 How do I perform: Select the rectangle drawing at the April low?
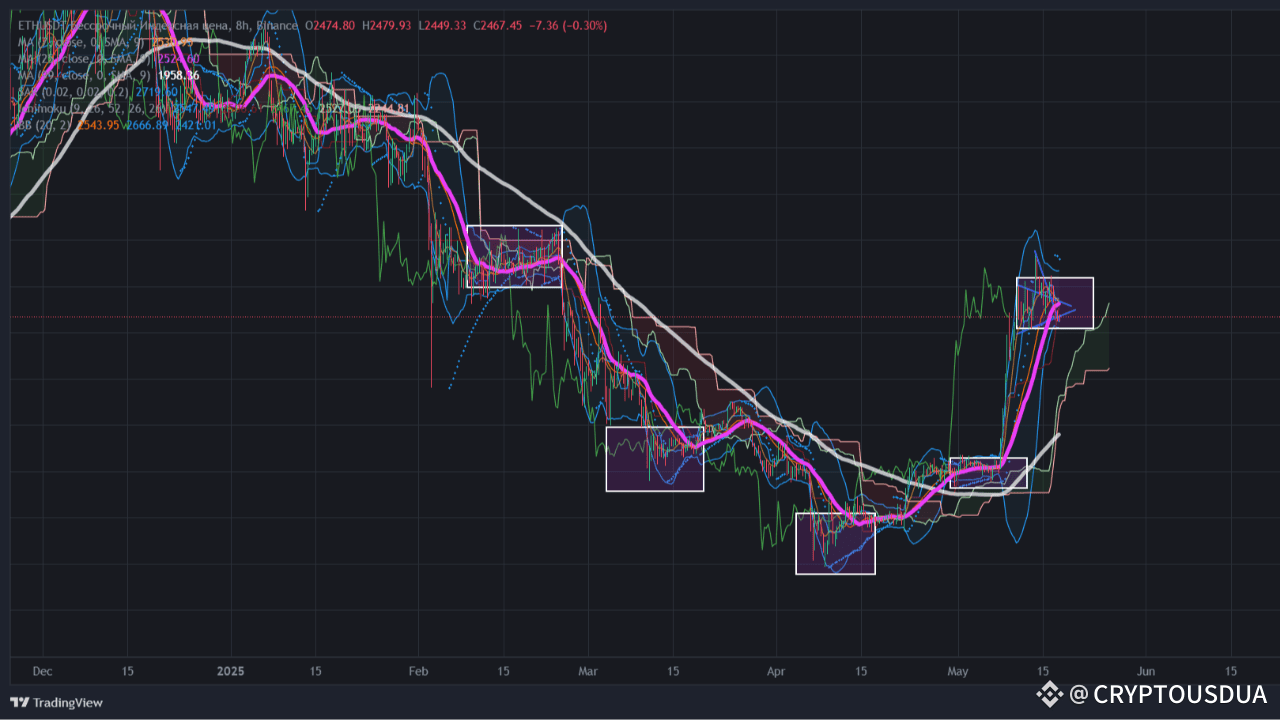835,541
